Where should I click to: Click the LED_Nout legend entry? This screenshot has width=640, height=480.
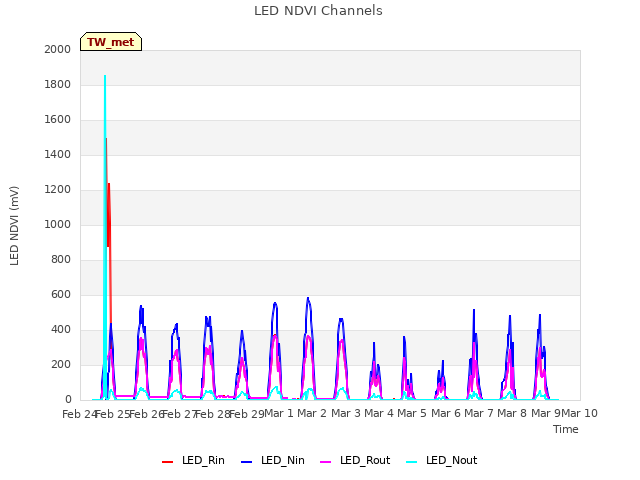click(442, 461)
